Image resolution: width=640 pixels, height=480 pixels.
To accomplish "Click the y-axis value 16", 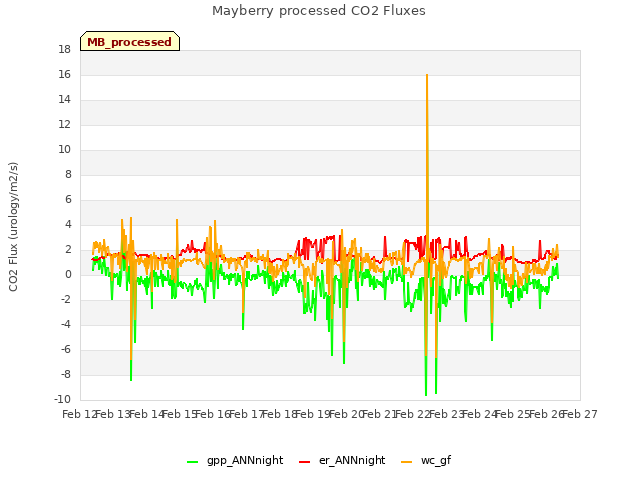I will 64,75.
